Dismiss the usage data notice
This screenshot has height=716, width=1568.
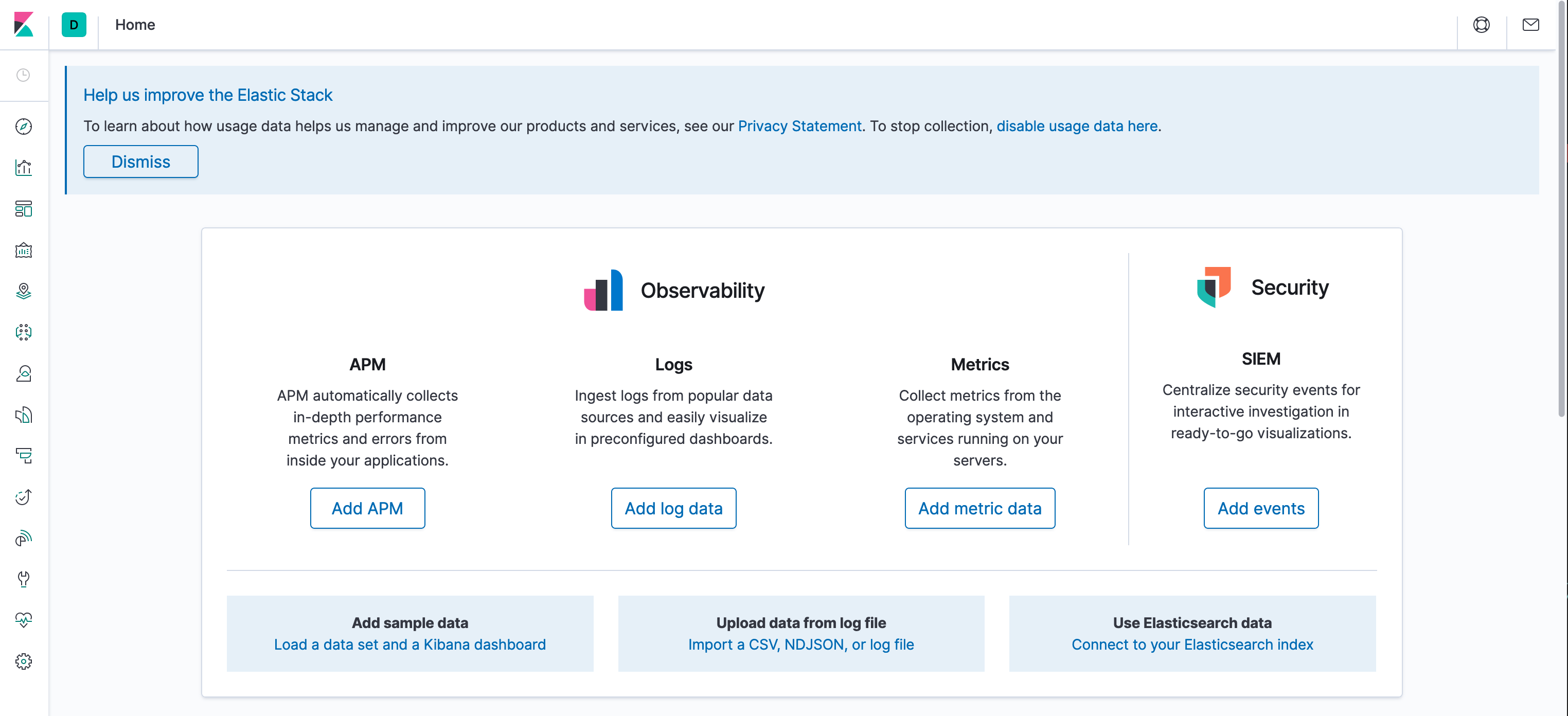pos(140,162)
